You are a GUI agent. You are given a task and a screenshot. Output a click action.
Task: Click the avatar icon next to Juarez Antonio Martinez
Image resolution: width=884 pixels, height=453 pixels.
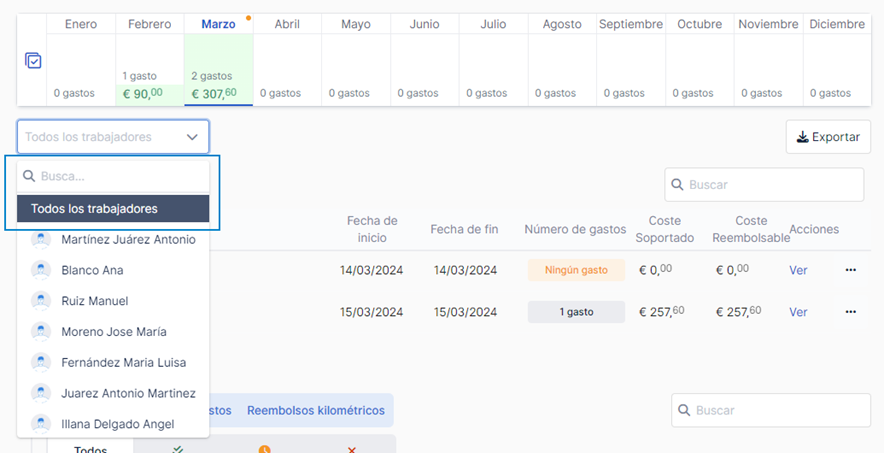tap(41, 393)
